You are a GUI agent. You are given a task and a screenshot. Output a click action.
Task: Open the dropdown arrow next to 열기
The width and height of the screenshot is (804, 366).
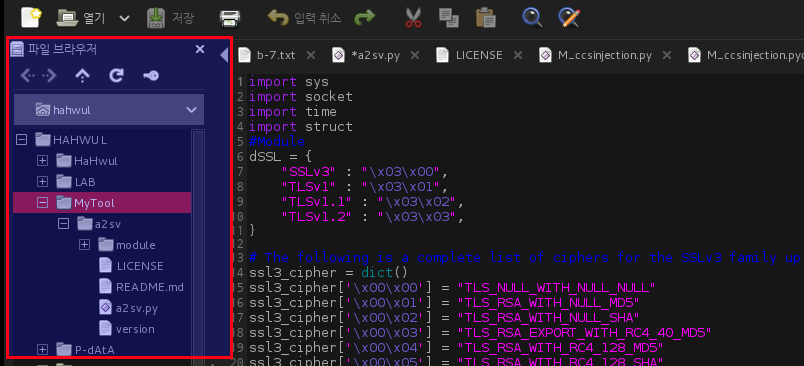pos(125,18)
